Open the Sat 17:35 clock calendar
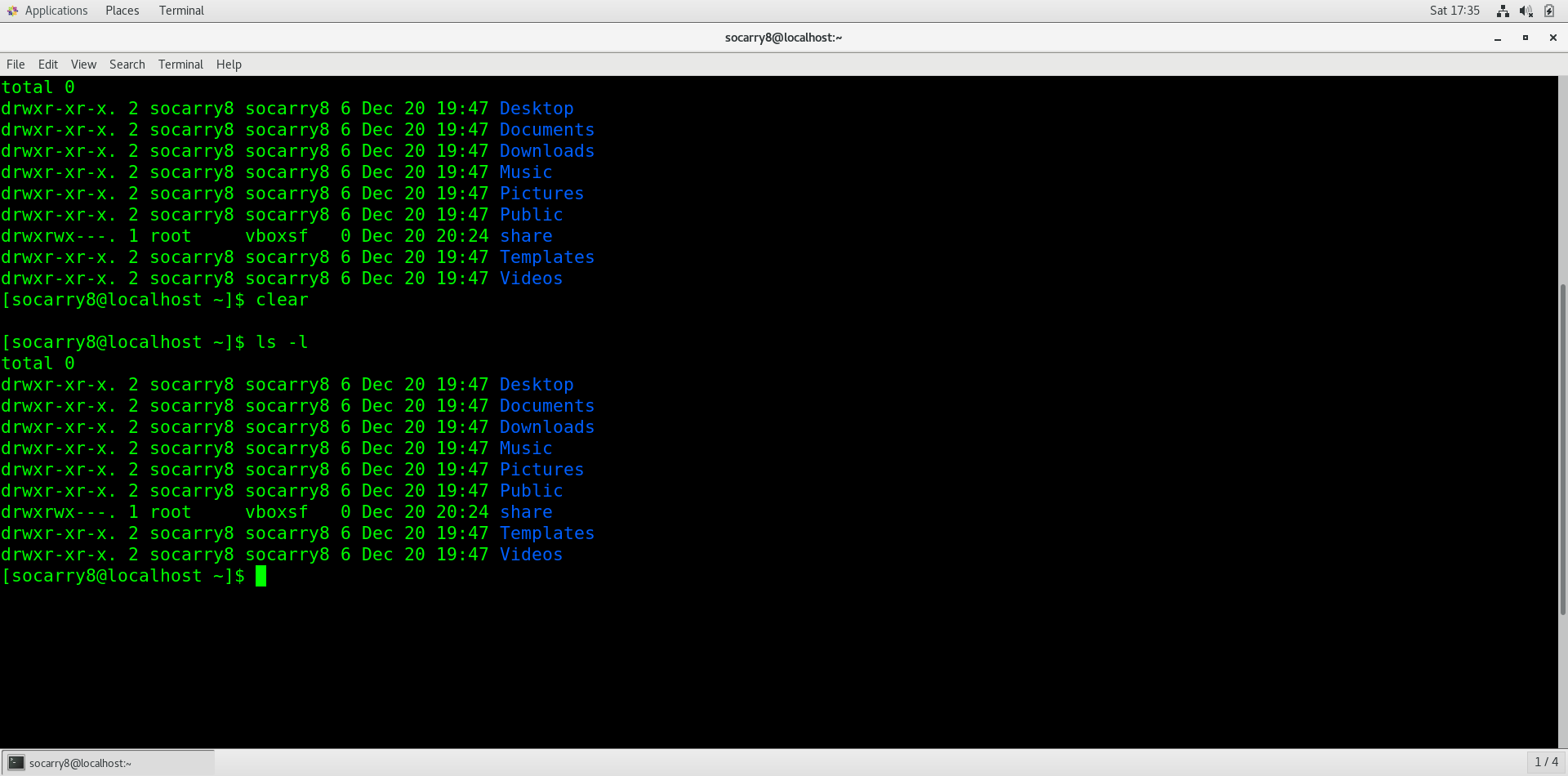1568x776 pixels. 1454,11
